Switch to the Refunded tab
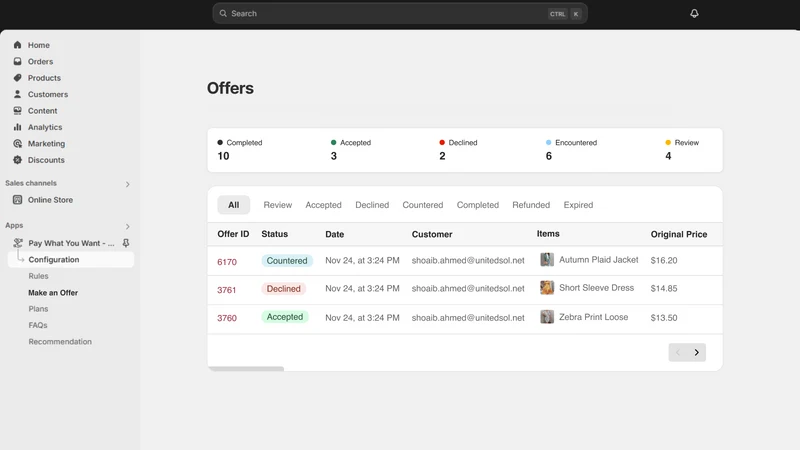This screenshot has height=450, width=800. pyautogui.click(x=531, y=205)
